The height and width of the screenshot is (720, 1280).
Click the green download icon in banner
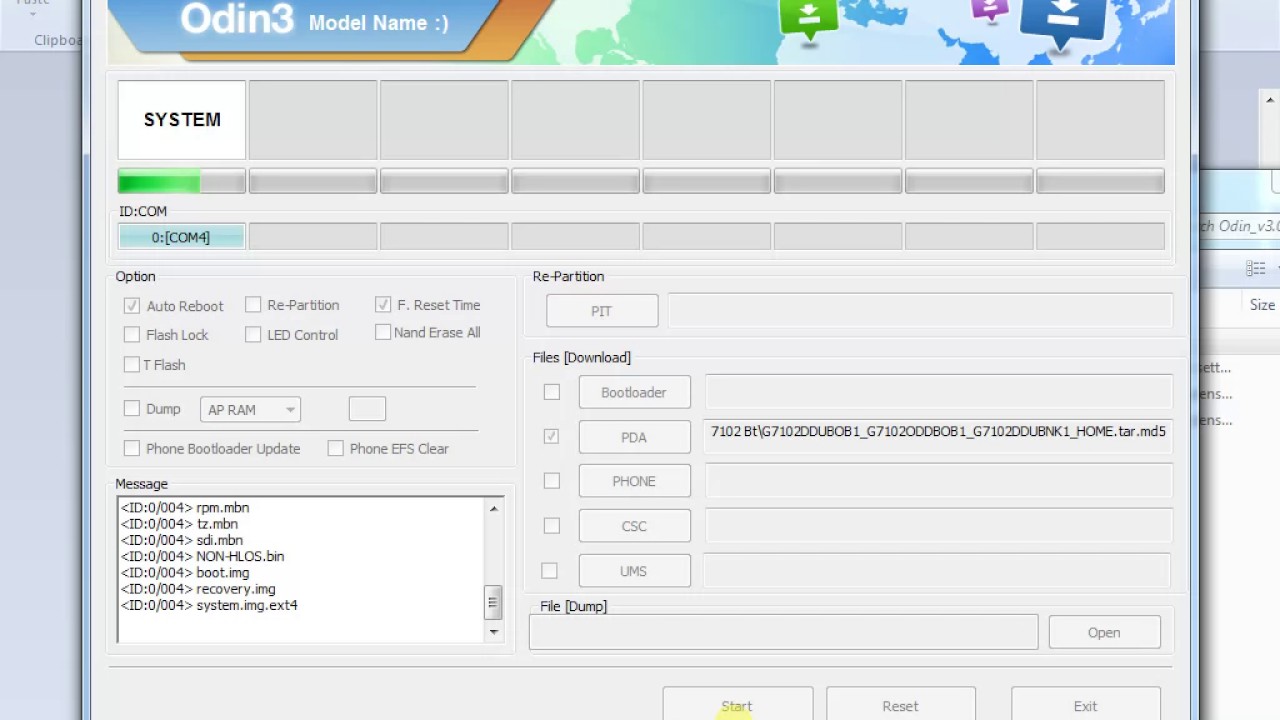click(x=808, y=18)
